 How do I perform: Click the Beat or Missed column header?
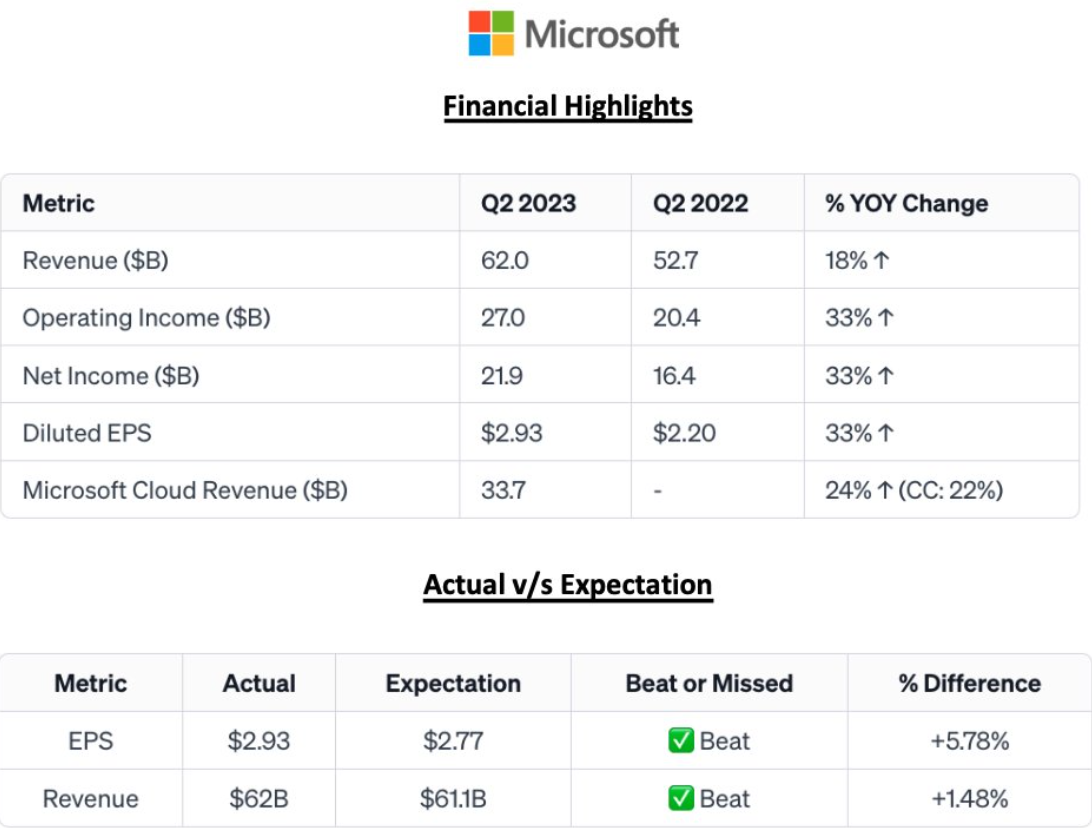(x=709, y=683)
